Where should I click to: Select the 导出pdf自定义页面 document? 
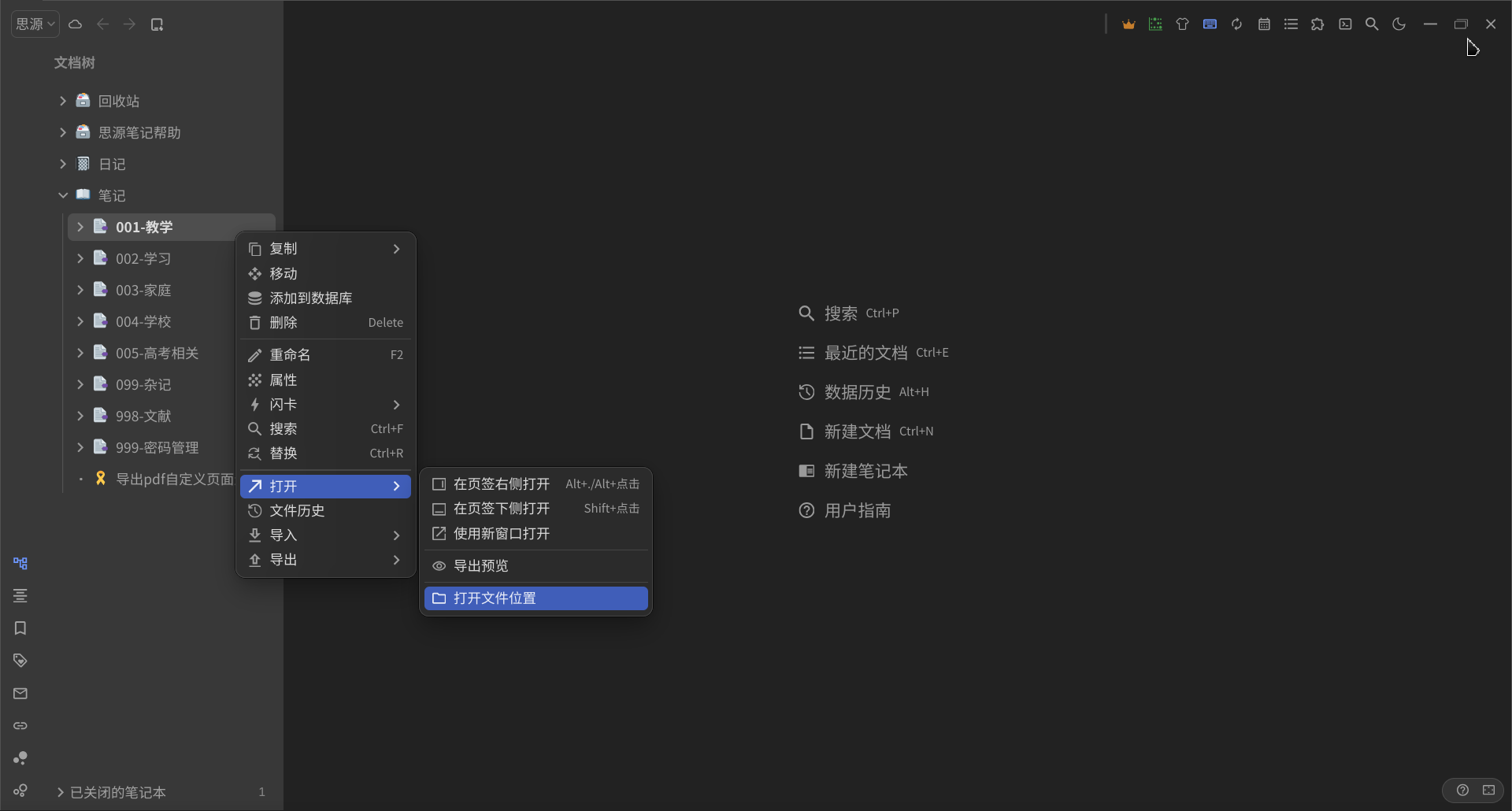174,479
